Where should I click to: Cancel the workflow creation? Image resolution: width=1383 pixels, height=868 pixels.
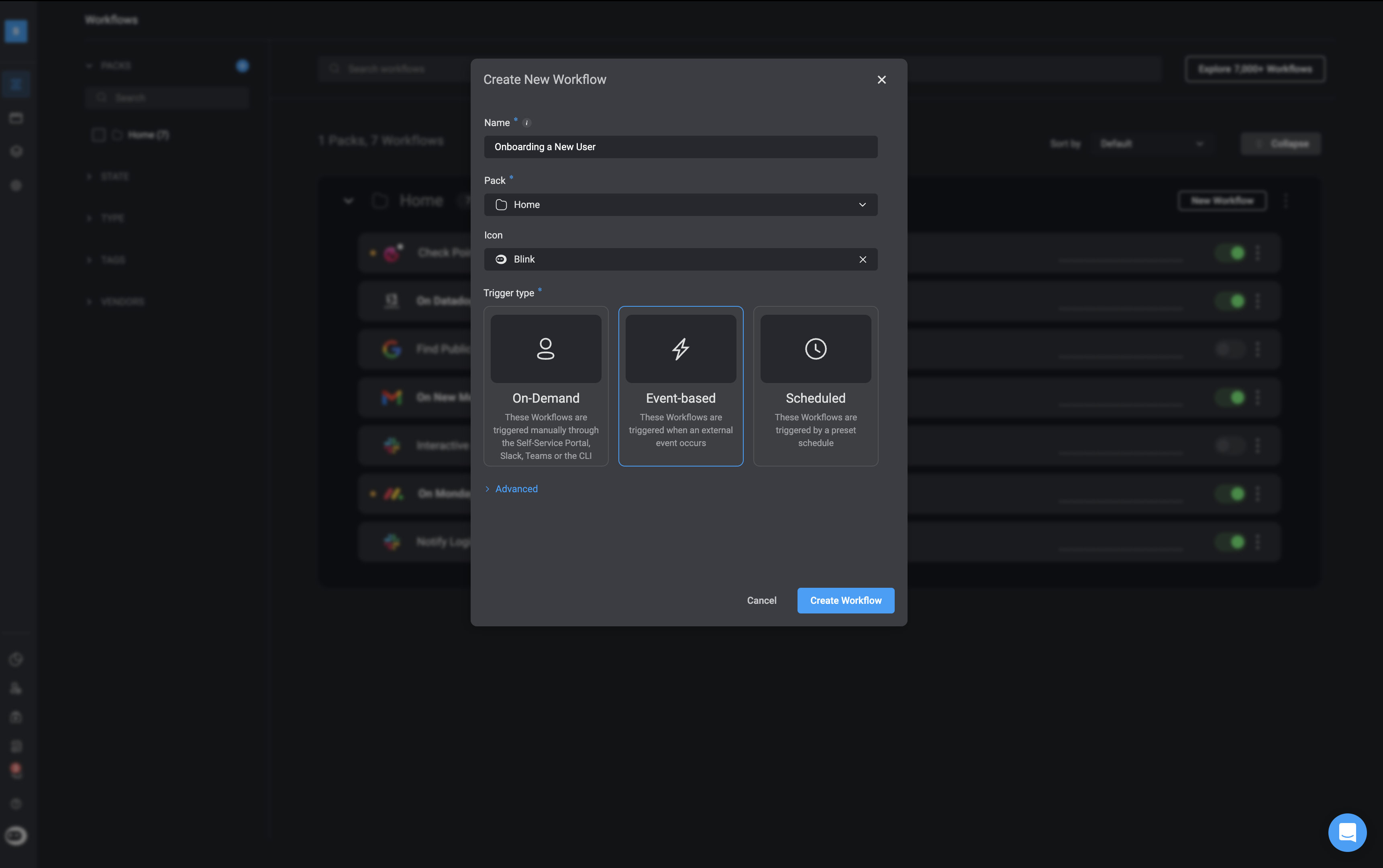(x=761, y=601)
